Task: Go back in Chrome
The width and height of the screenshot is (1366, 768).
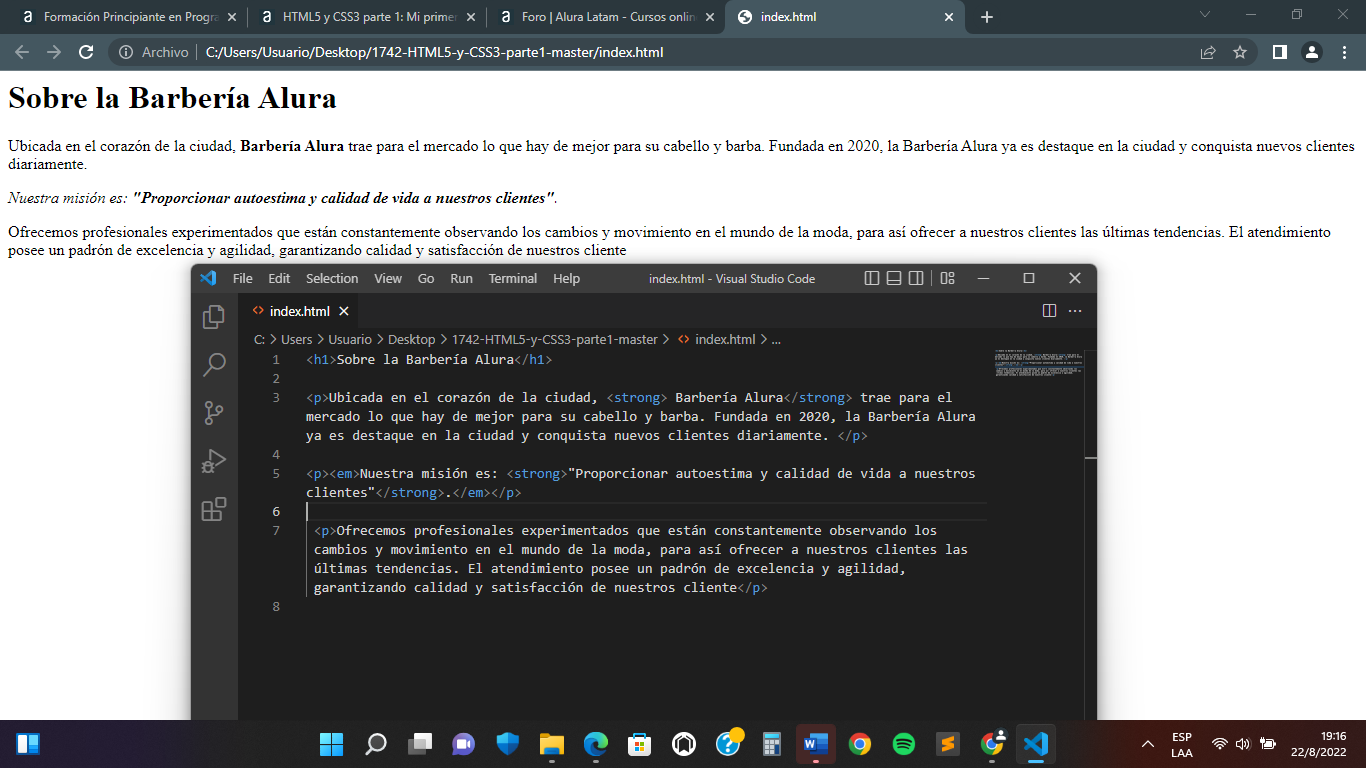Action: coord(22,52)
